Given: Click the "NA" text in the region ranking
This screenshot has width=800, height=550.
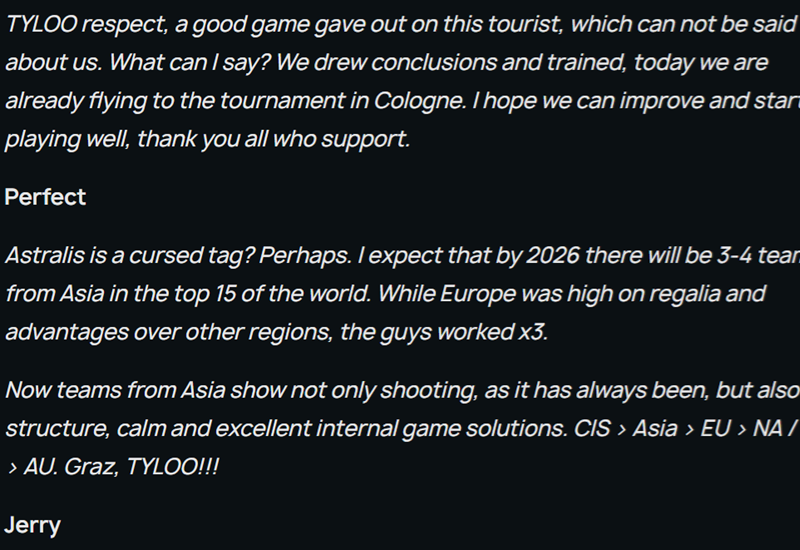Looking at the screenshot, I should [x=768, y=429].
